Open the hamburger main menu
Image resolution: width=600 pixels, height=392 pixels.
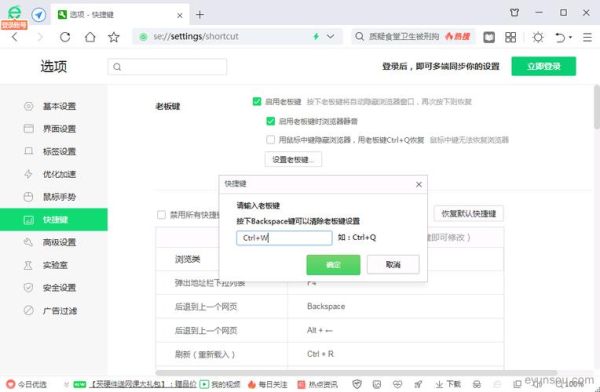pos(587,37)
